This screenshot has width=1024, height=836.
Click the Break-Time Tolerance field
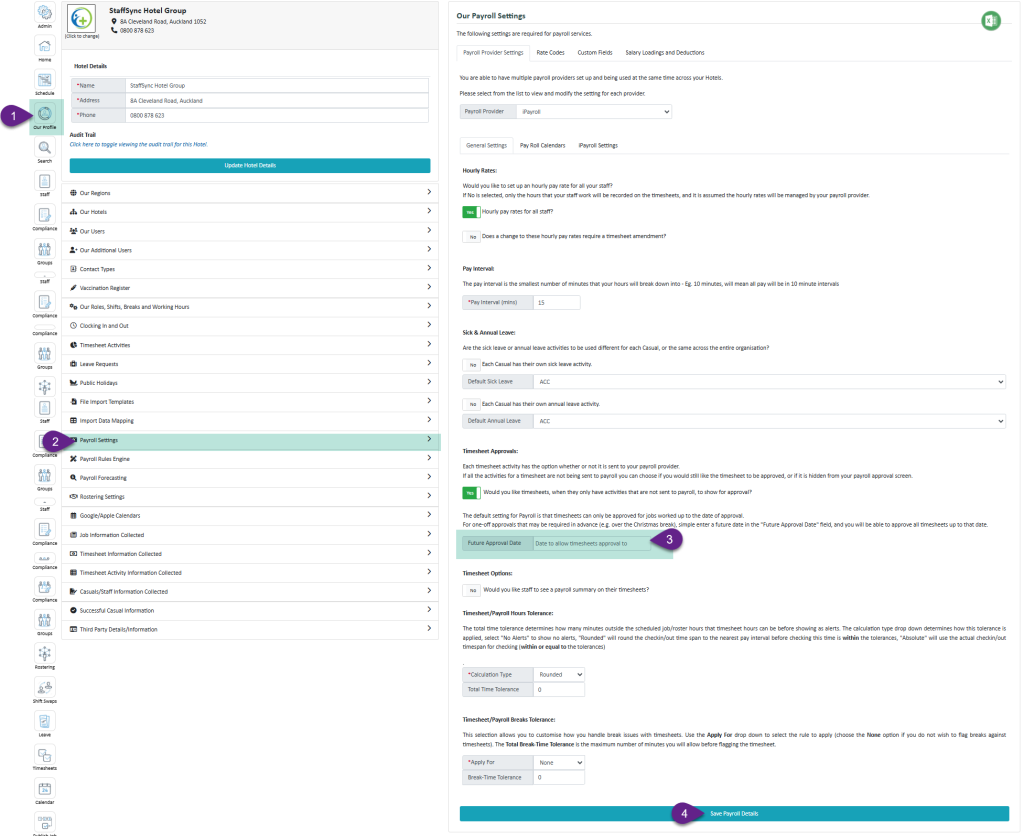point(559,777)
